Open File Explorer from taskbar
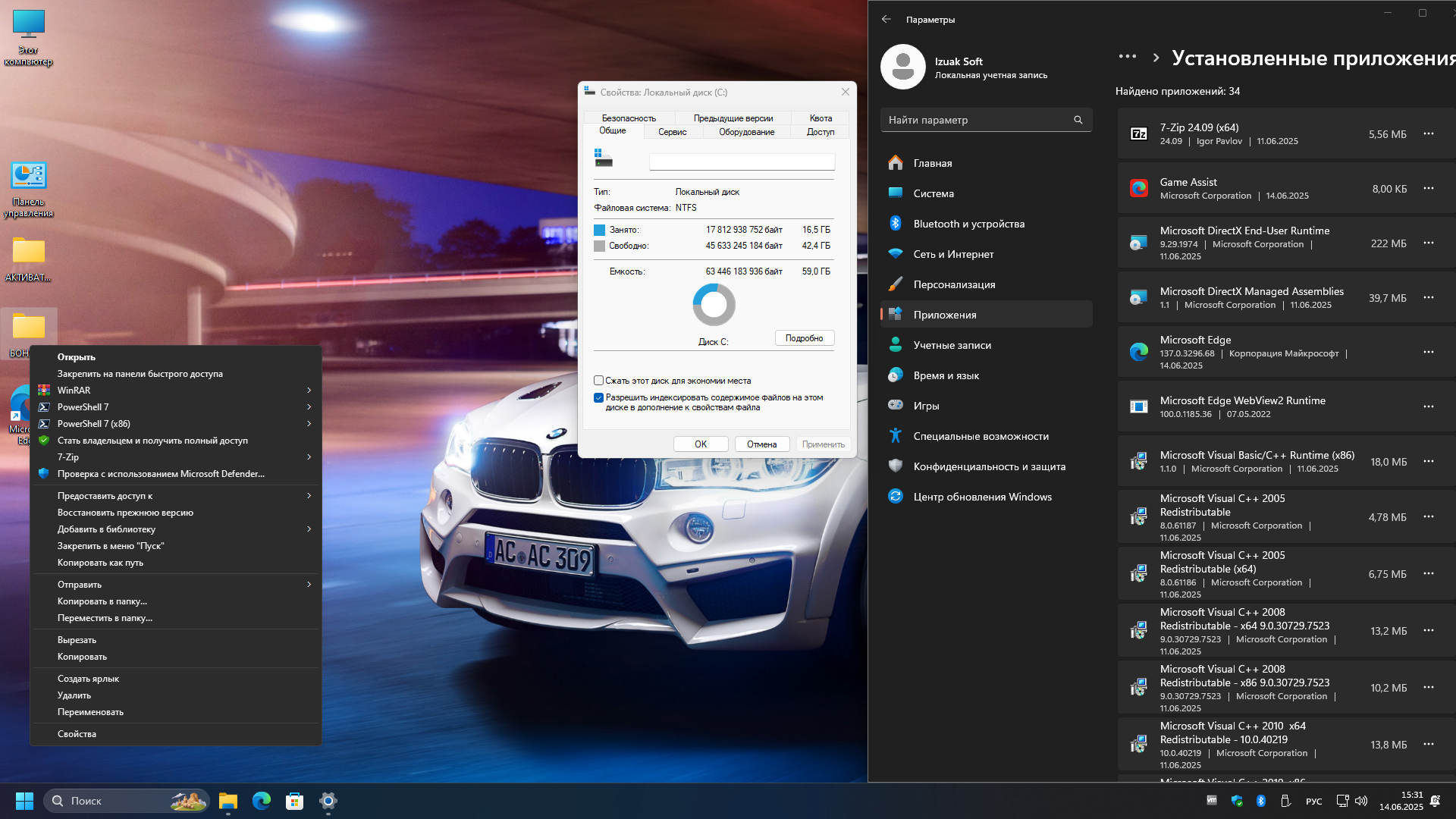This screenshot has height=819, width=1456. (x=228, y=801)
